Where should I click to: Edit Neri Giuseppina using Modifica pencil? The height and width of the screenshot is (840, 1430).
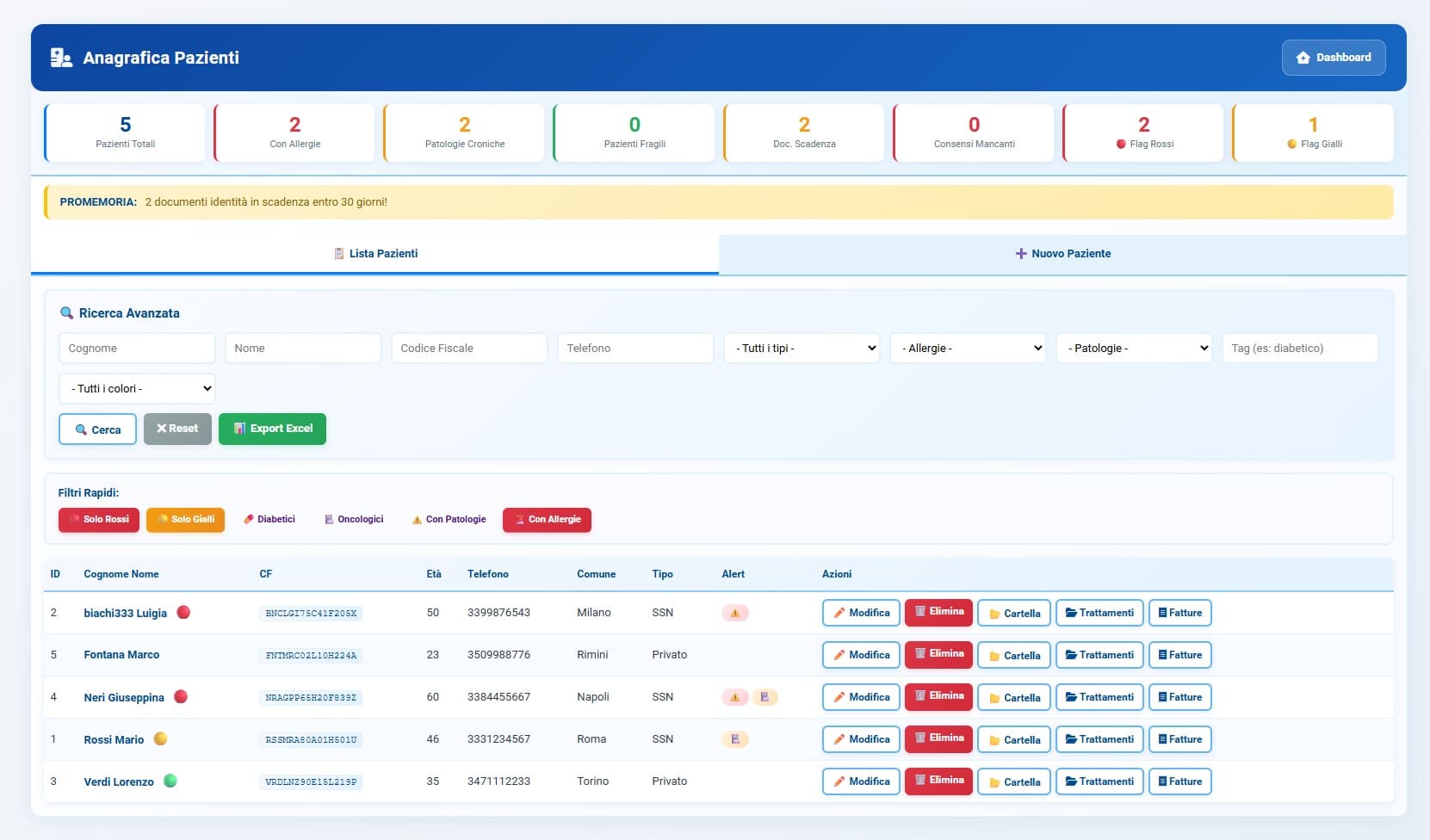[861, 697]
